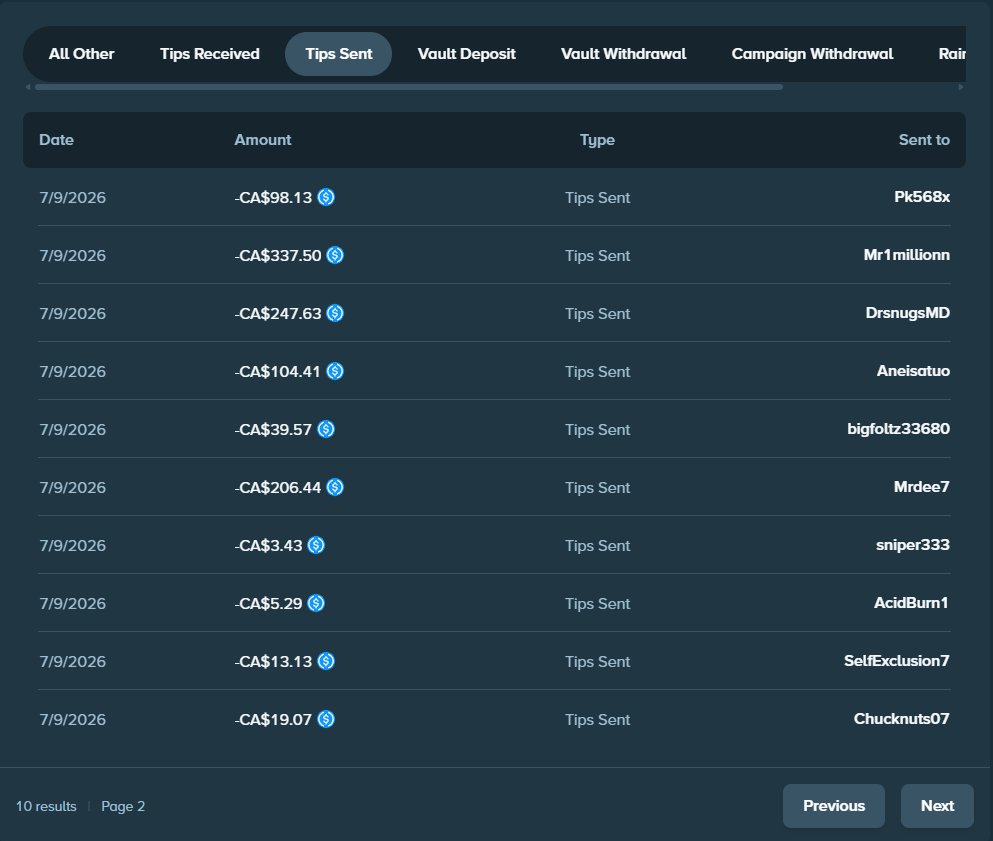Screen dimensions: 993x841
Task: Click the date in the DrsnugsMD row
Action: (x=72, y=313)
